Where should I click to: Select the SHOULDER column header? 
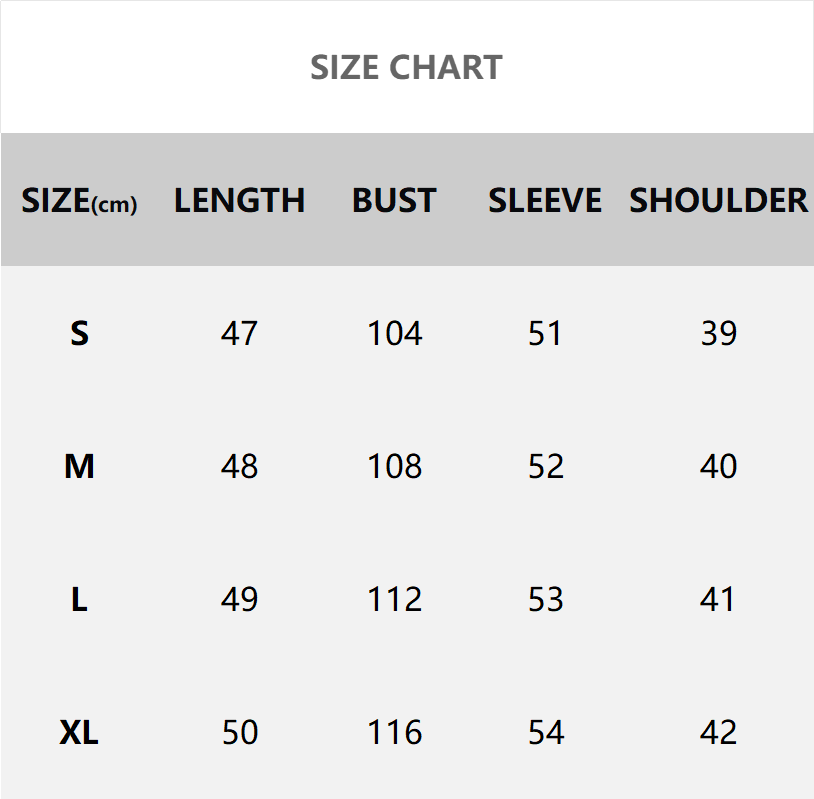(x=718, y=200)
